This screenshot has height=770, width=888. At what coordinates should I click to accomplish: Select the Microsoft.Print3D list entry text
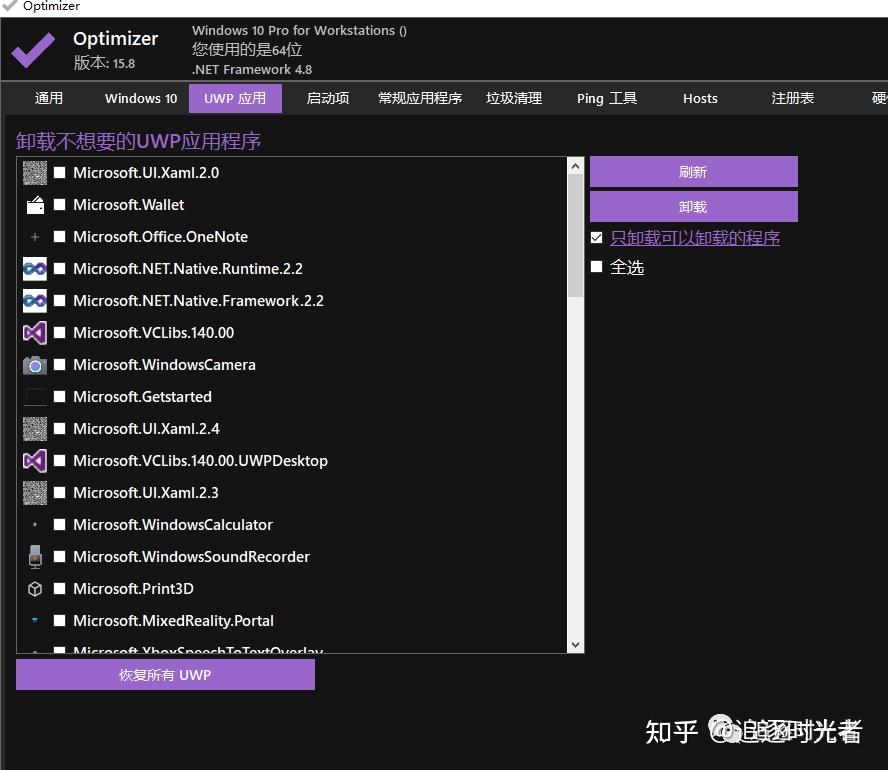pyautogui.click(x=134, y=589)
